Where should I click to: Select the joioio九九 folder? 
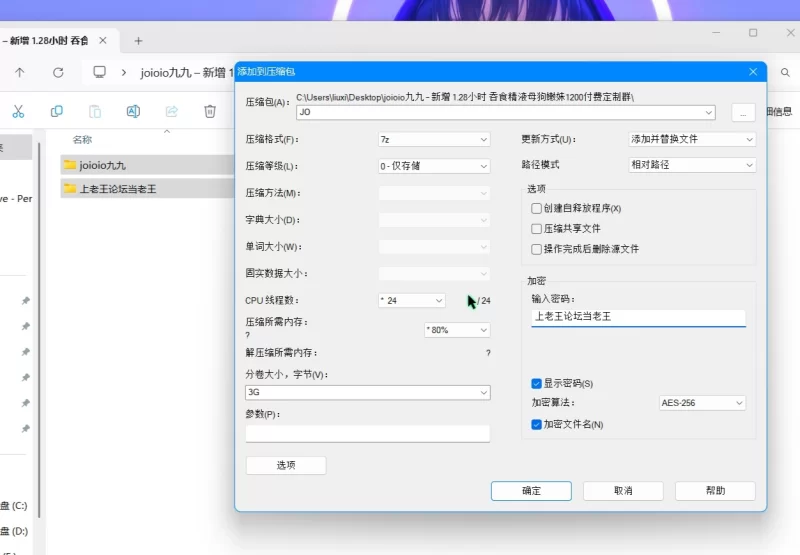[x=147, y=165]
